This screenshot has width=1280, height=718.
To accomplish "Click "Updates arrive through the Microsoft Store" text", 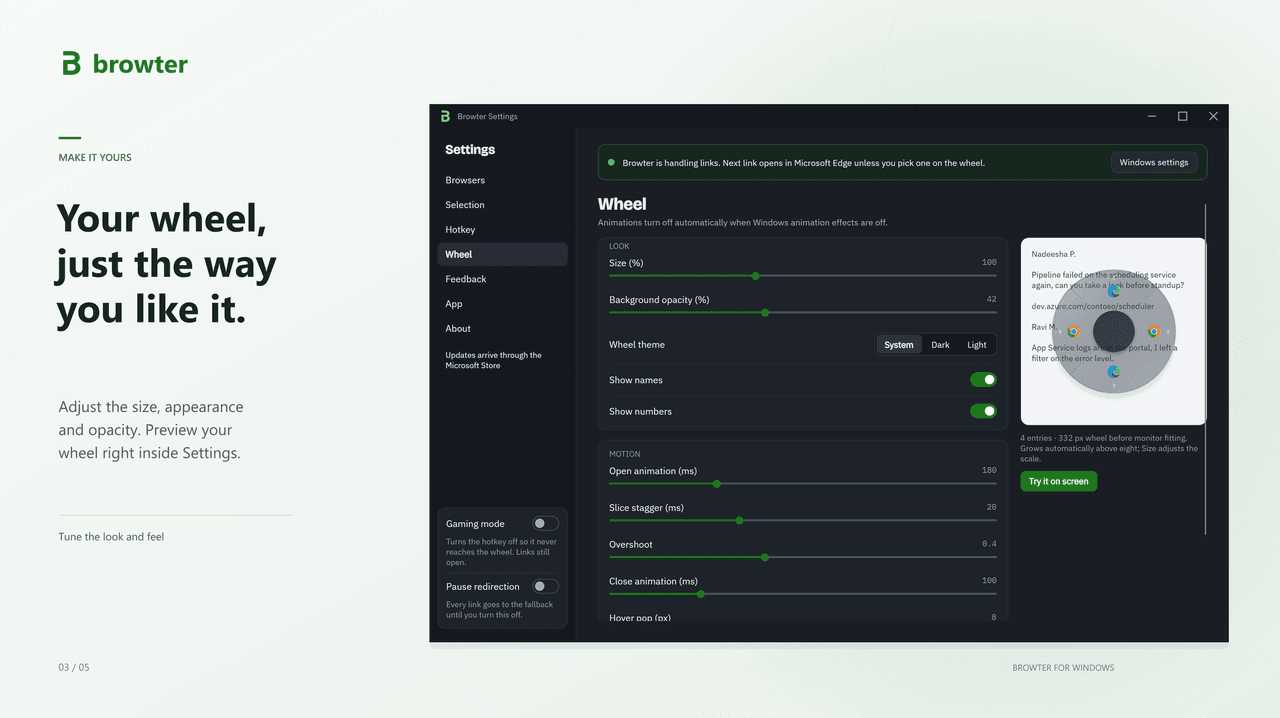I will [494, 360].
